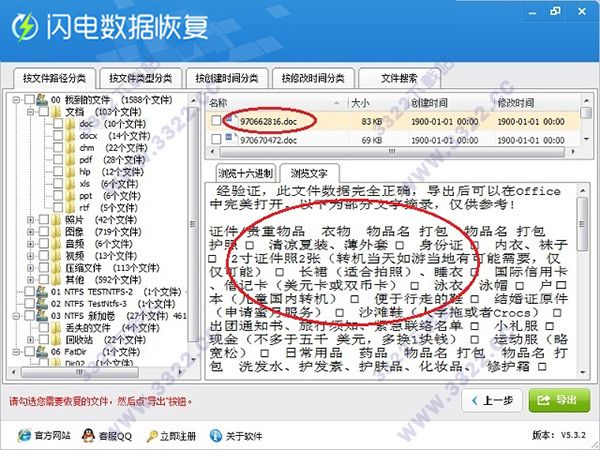Click the green 导出 export button
The image size is (600, 450).
559,400
